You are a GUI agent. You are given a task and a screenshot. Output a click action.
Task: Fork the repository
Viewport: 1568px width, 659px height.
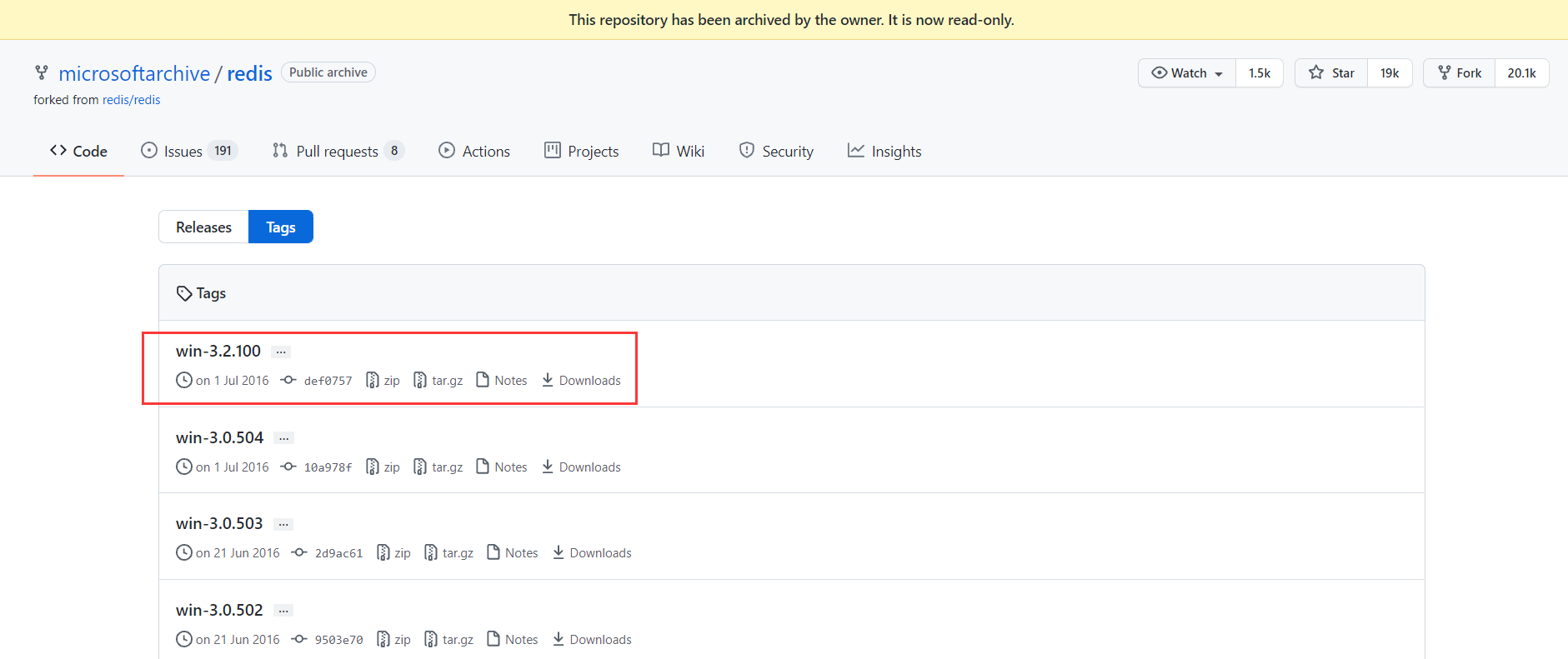click(1460, 73)
